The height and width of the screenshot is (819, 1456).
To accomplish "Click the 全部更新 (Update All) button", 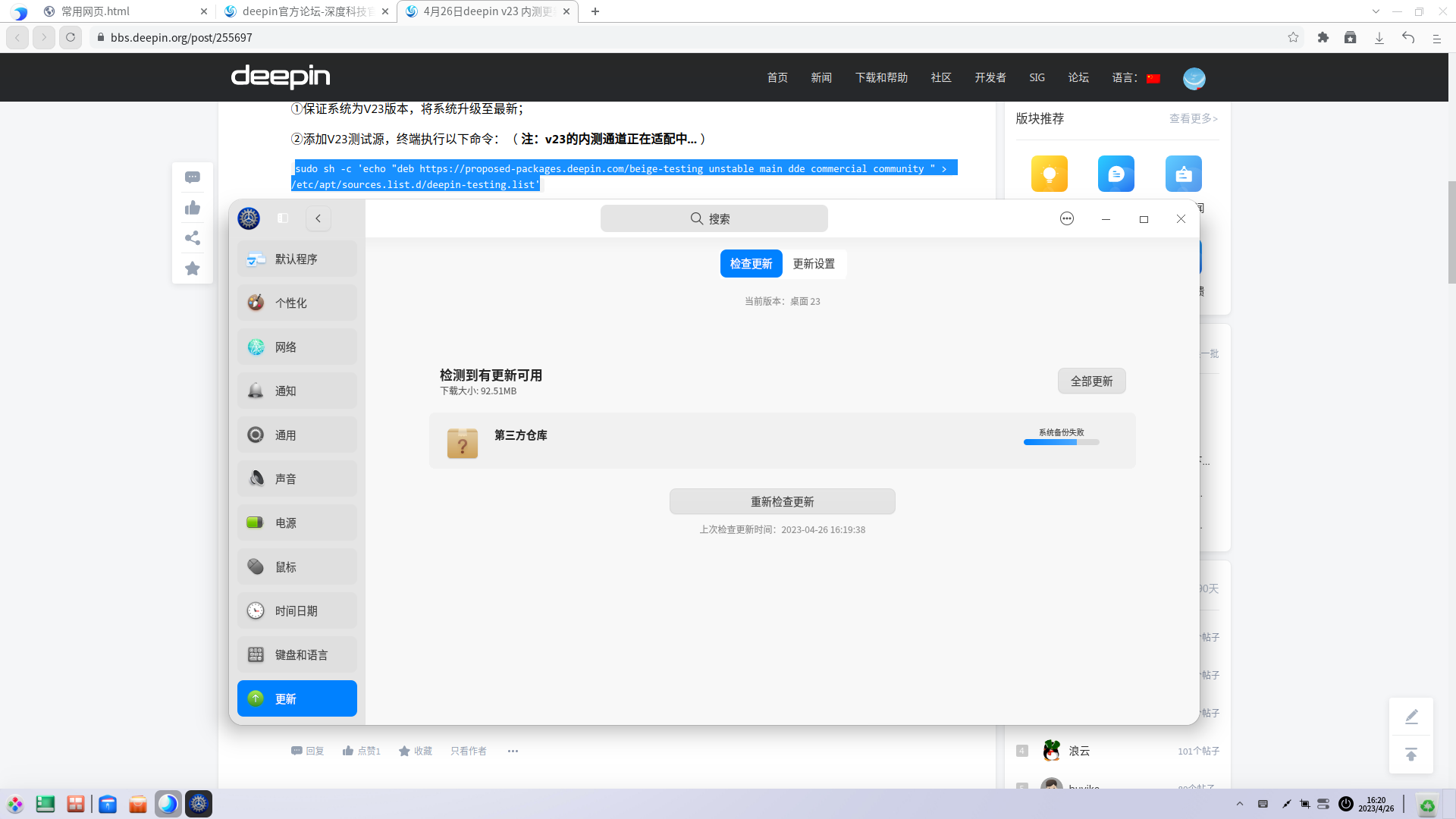I will coord(1091,381).
